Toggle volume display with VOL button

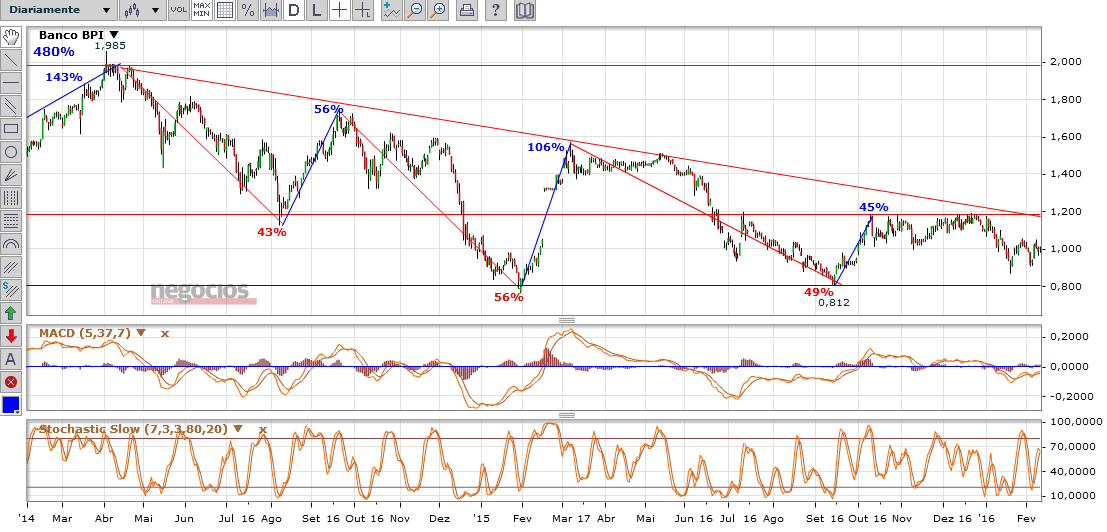178,11
